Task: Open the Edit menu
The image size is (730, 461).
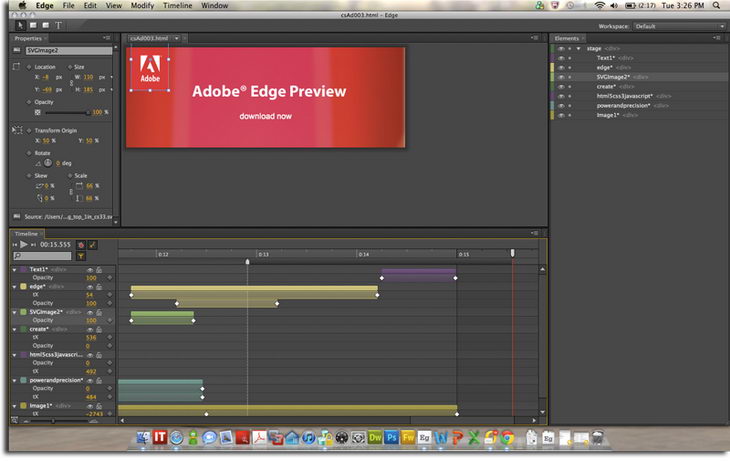Action: pos(90,6)
